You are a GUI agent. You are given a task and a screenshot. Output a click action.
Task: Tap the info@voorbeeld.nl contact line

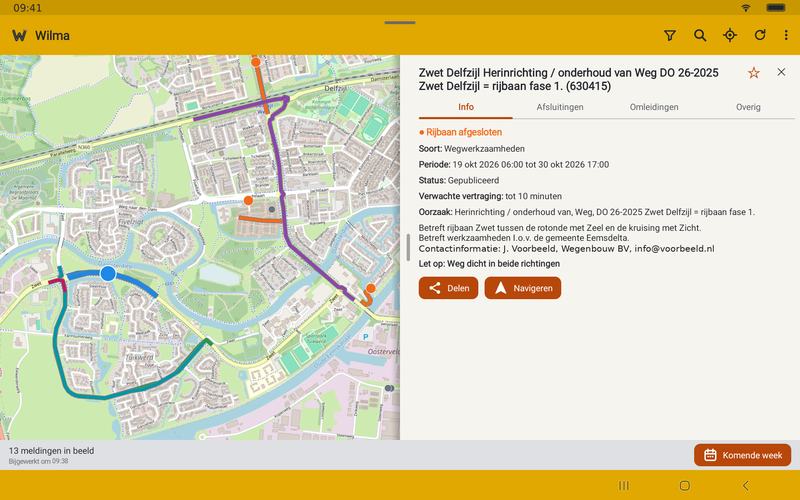(566, 248)
